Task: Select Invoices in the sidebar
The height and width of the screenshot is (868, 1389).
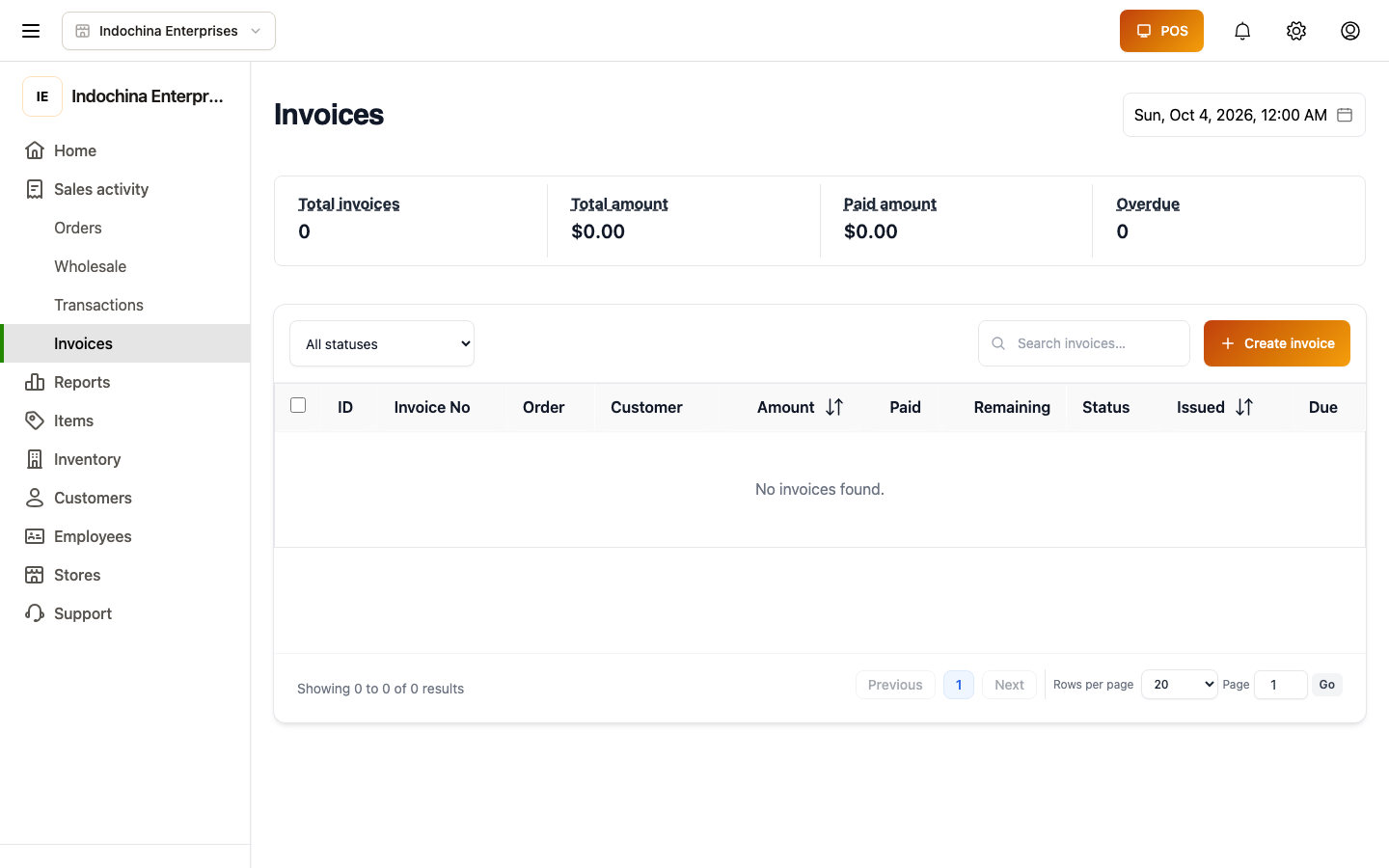Action: coord(125,343)
